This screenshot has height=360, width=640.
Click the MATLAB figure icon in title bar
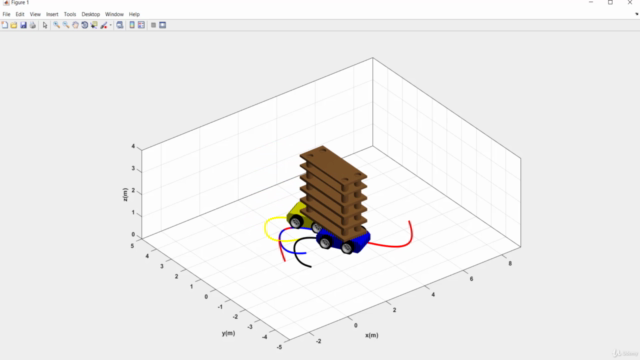coord(6,2)
